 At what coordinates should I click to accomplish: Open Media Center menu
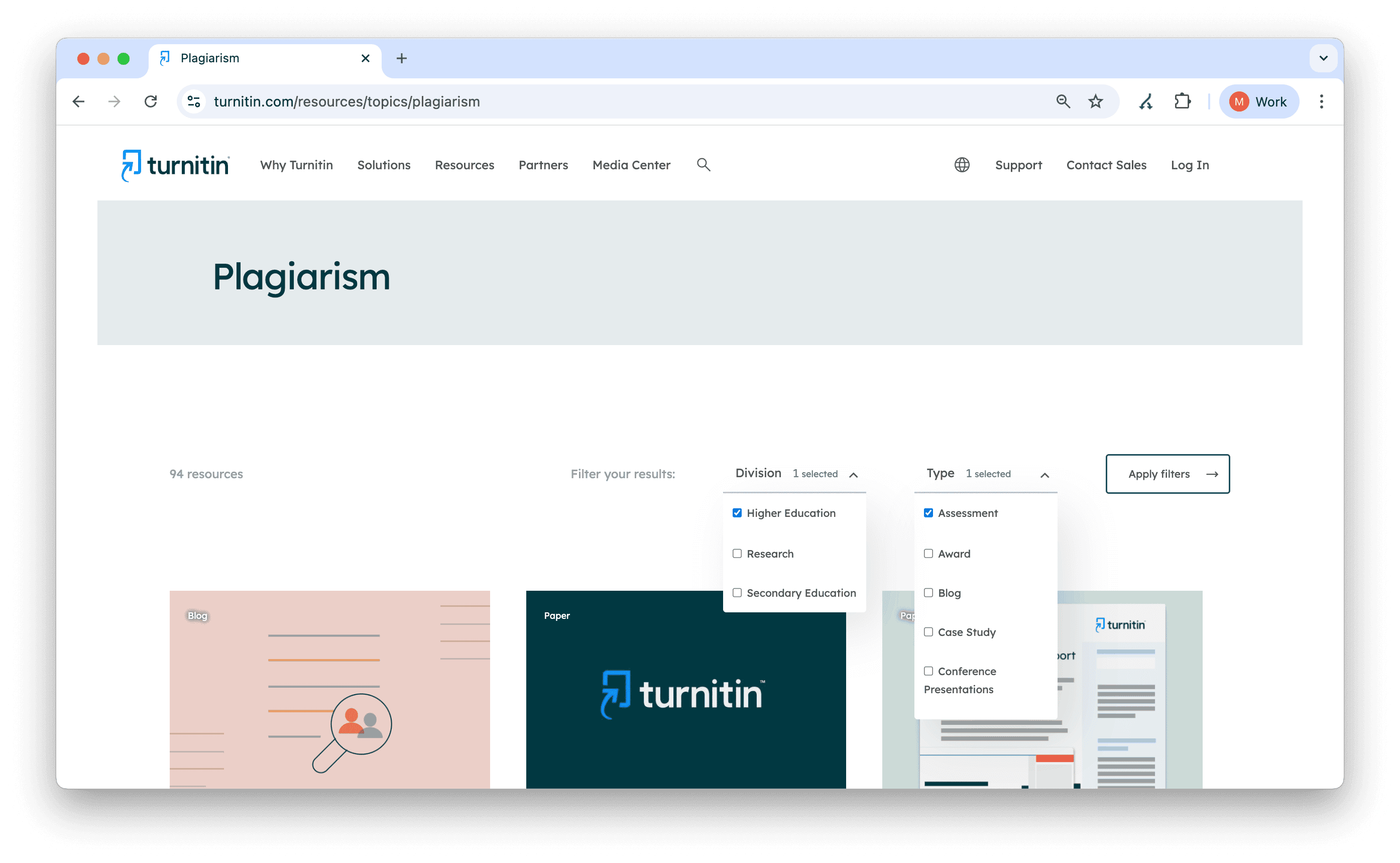(631, 165)
